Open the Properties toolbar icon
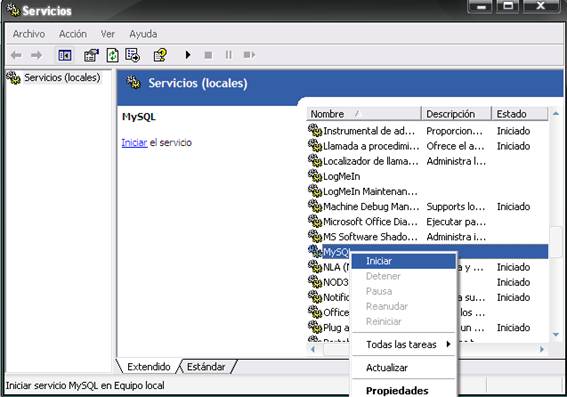The width and height of the screenshot is (567, 397). click(x=91, y=55)
